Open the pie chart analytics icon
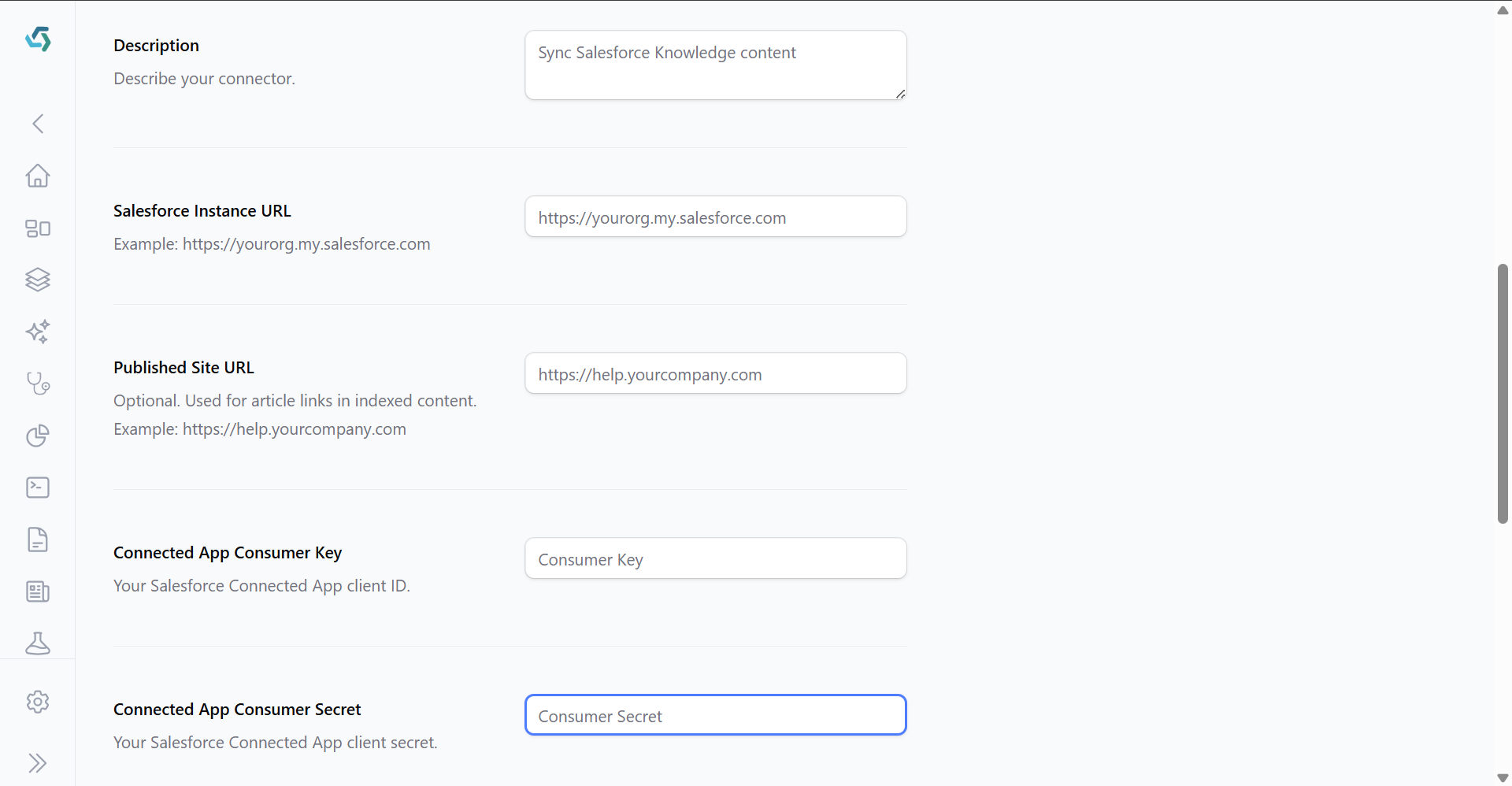Viewport: 1512px width, 786px height. pos(38,436)
